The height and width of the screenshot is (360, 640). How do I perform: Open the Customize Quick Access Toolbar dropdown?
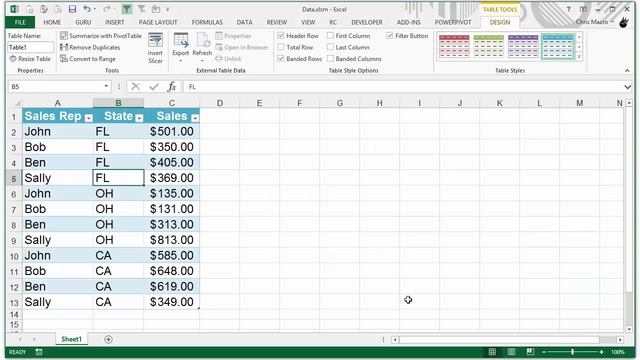(168, 9)
